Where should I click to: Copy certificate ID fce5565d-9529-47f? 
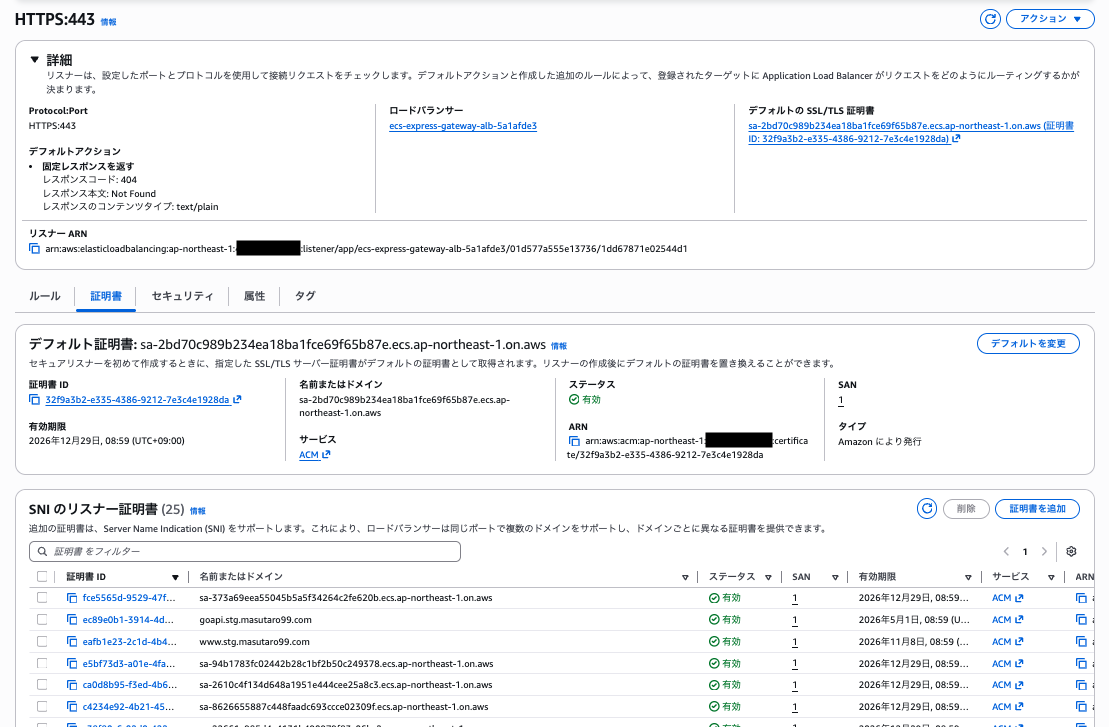(71, 598)
